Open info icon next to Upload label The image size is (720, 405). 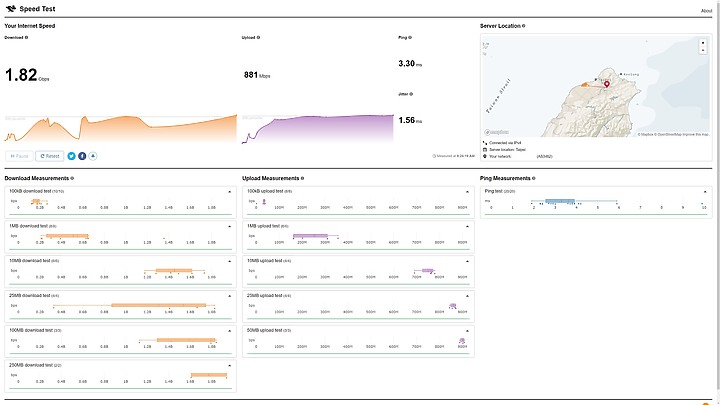pos(259,38)
